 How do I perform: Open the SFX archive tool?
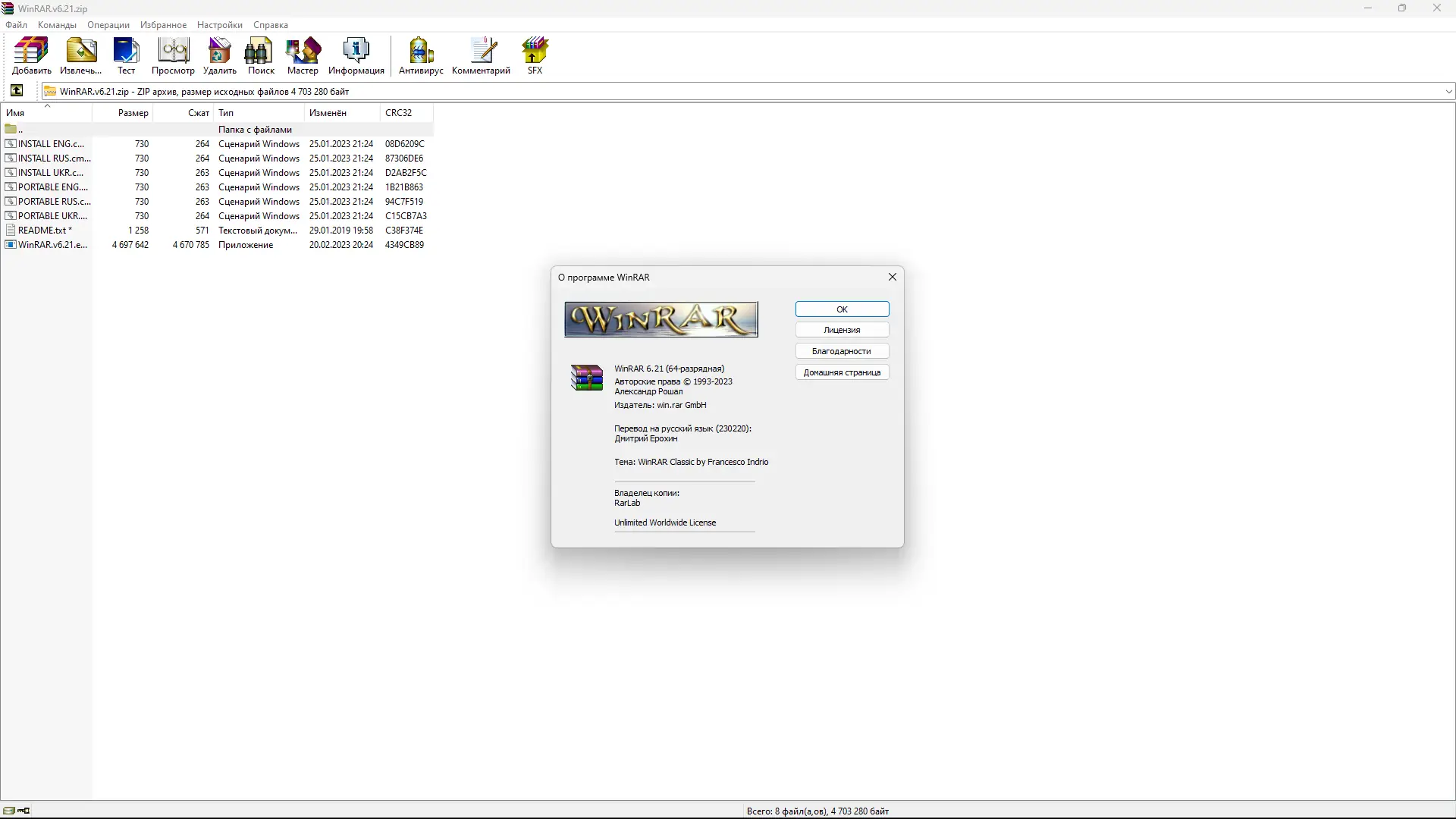click(535, 55)
